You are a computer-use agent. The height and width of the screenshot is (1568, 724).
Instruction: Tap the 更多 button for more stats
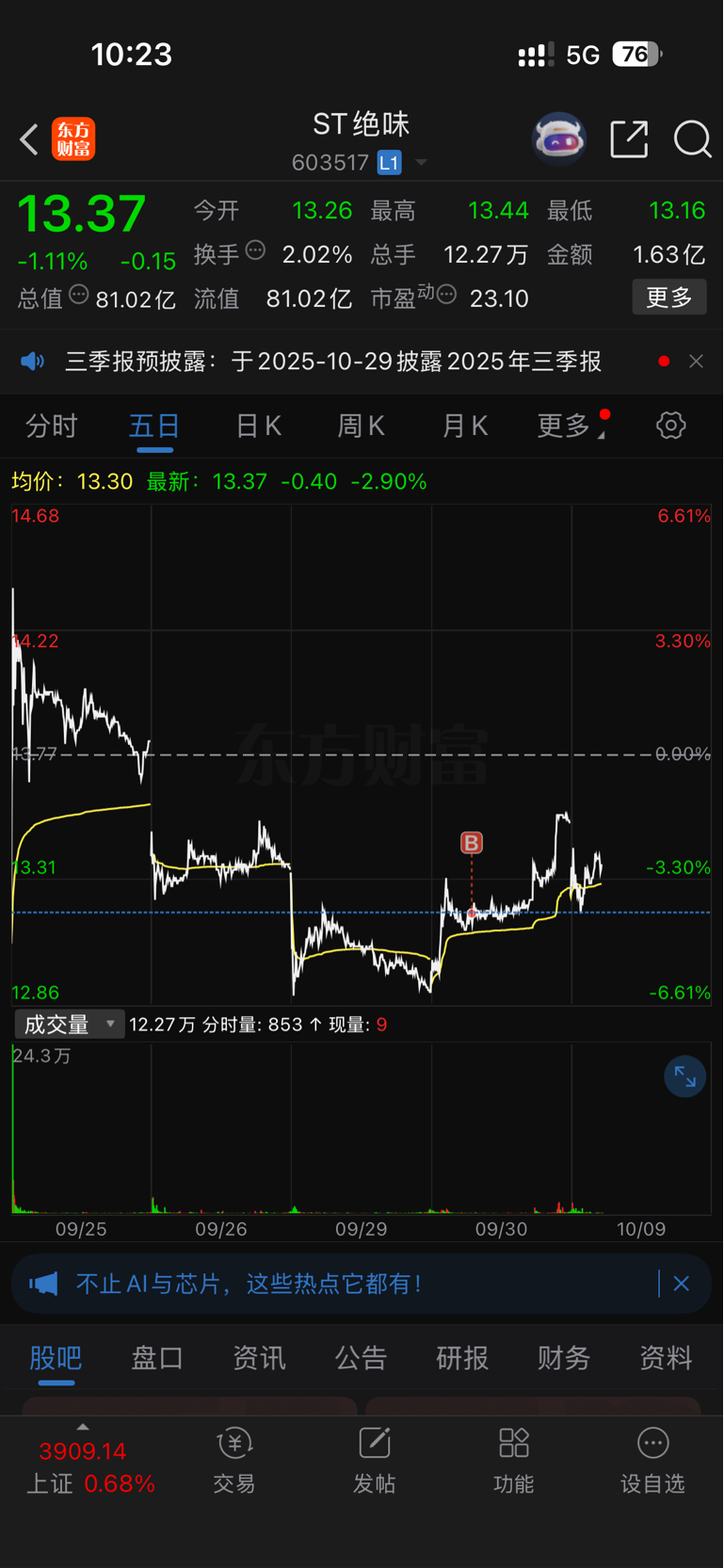pos(669,298)
